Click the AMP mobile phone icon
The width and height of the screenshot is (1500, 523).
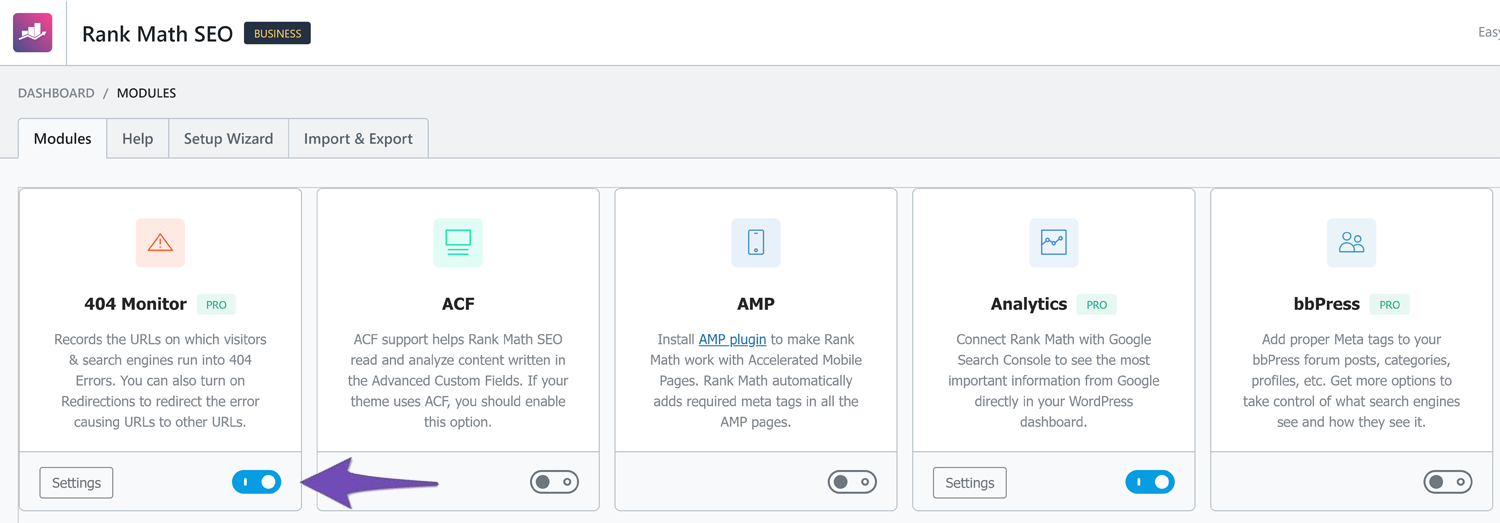[x=756, y=243]
